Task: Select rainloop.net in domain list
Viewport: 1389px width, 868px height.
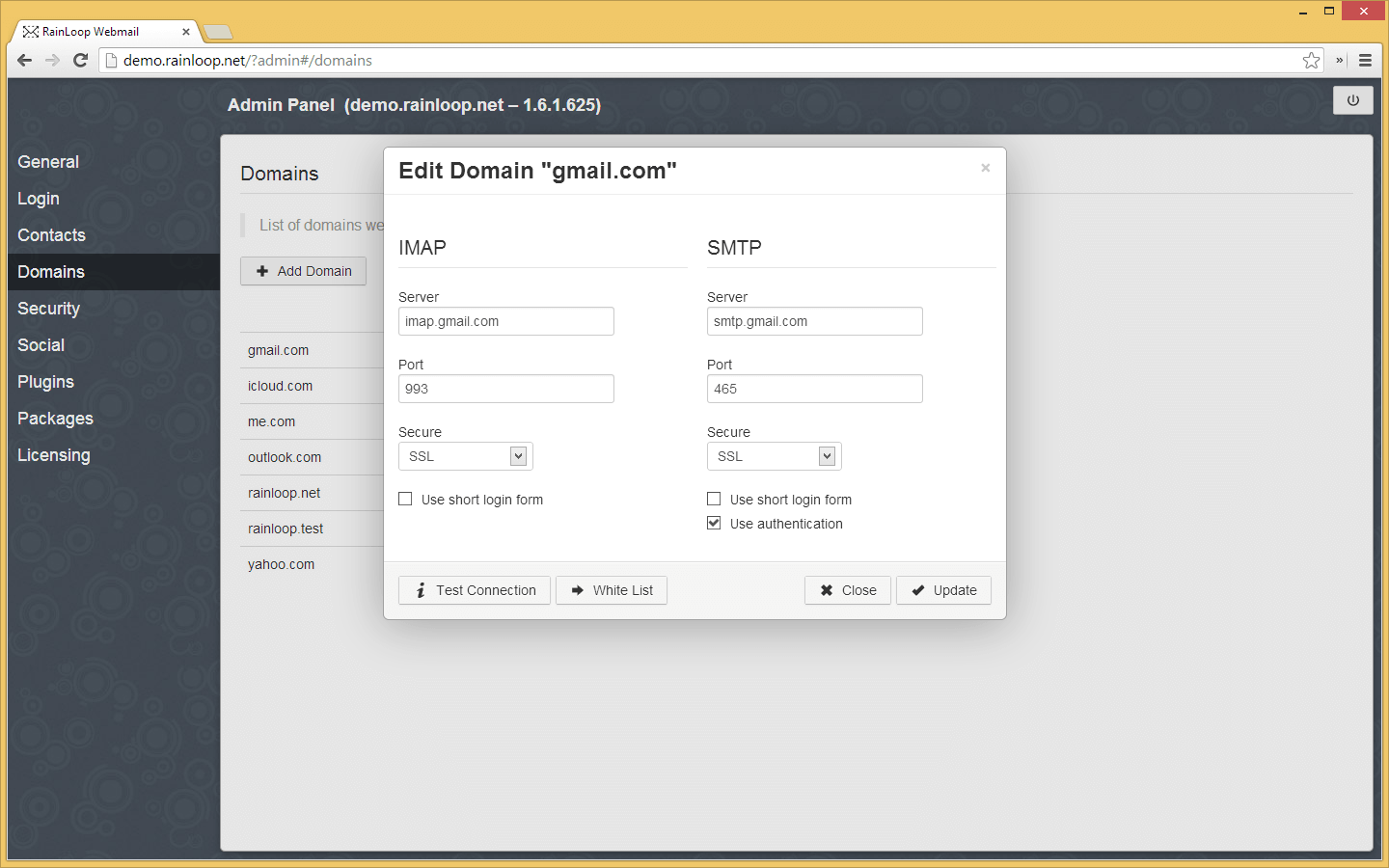Action: coord(284,493)
